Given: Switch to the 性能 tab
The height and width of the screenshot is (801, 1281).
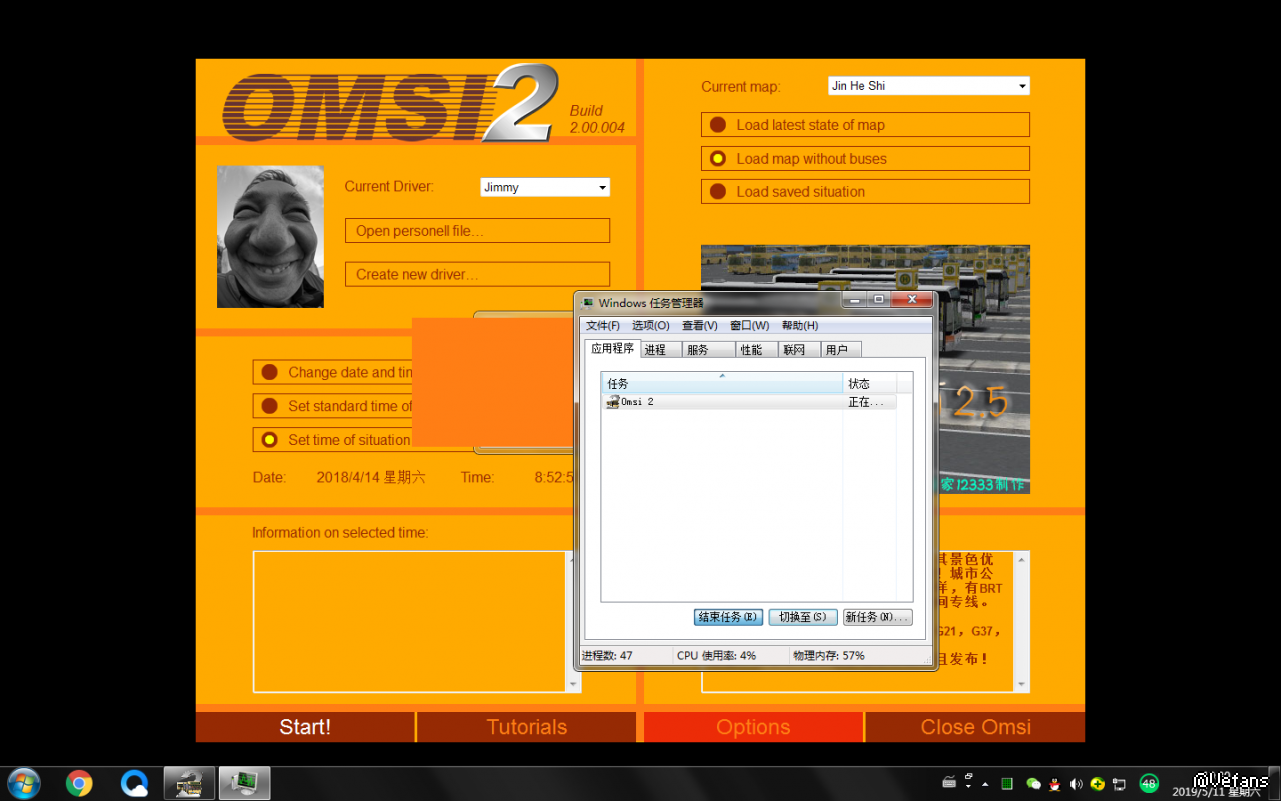Looking at the screenshot, I should pyautogui.click(x=751, y=350).
